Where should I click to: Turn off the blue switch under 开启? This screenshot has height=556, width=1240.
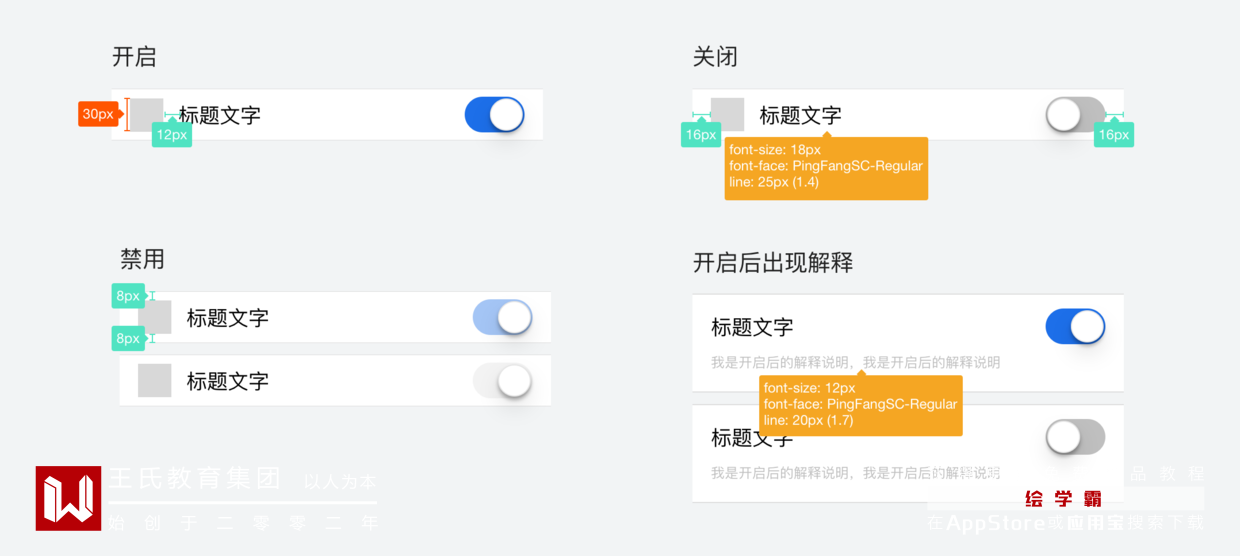495,115
